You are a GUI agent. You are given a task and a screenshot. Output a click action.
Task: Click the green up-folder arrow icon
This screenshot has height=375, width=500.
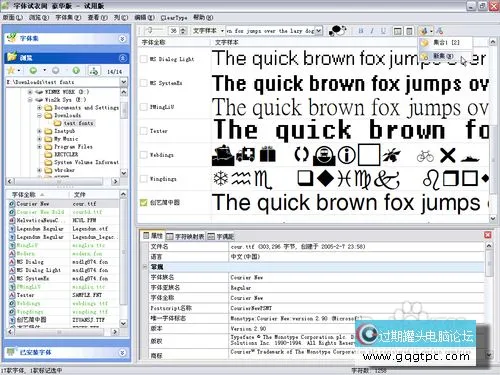click(x=76, y=71)
